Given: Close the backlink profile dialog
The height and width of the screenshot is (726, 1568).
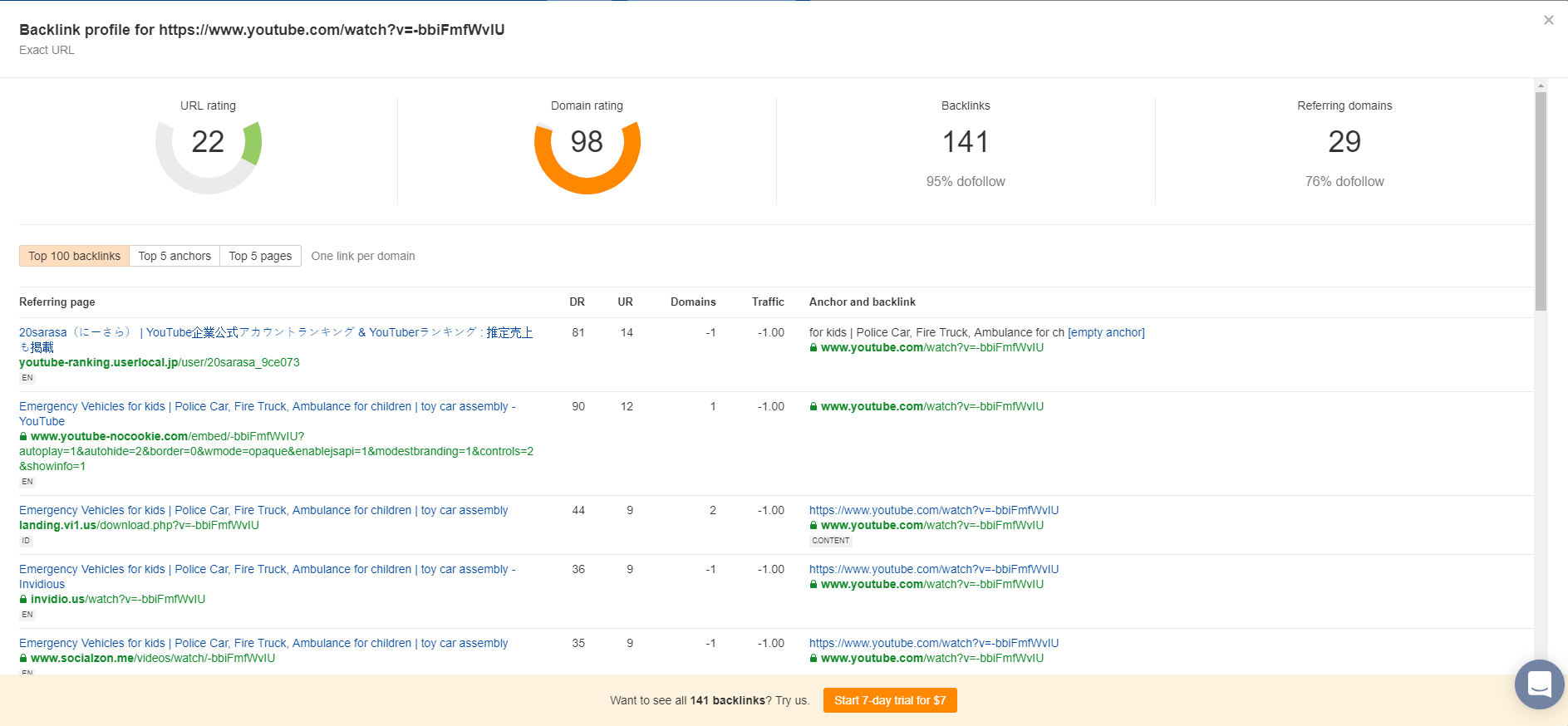Looking at the screenshot, I should pyautogui.click(x=1548, y=20).
